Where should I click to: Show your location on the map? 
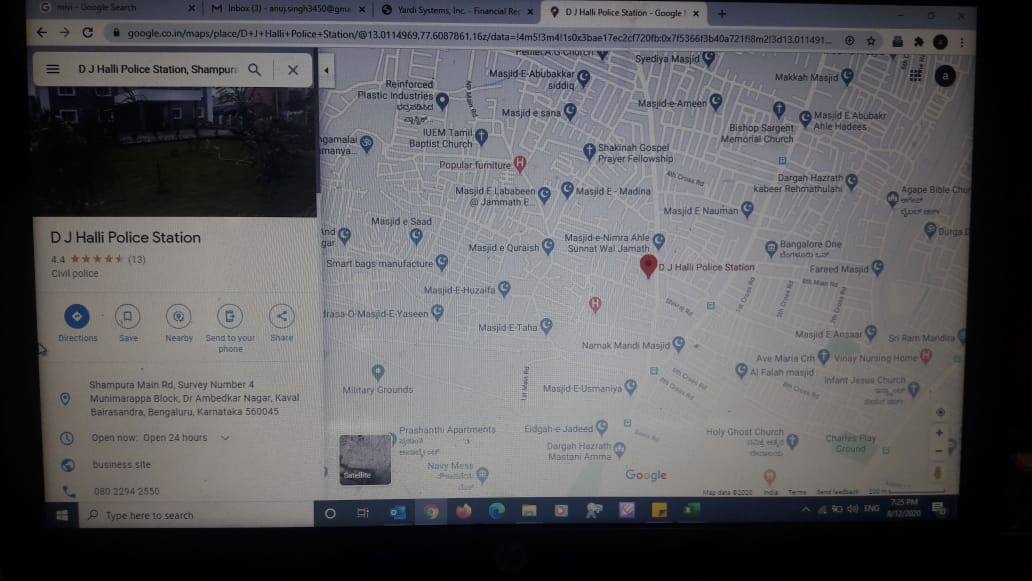[x=941, y=413]
